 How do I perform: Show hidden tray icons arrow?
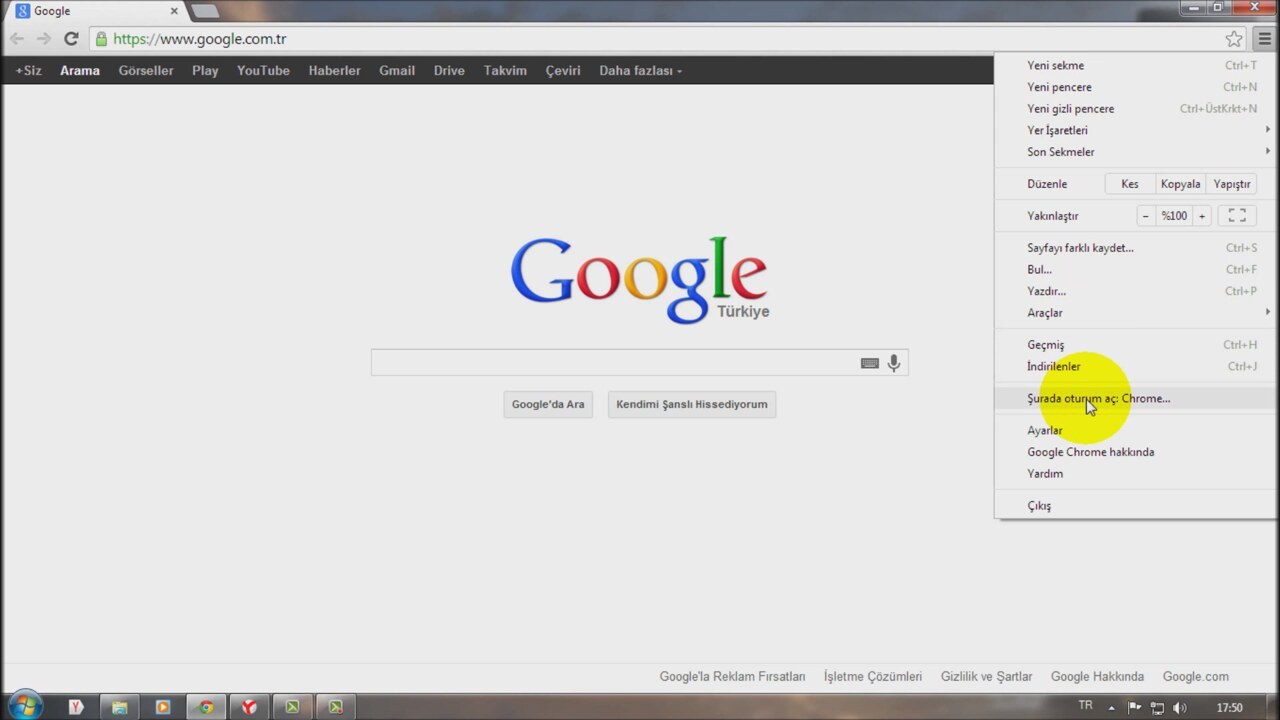point(1111,707)
